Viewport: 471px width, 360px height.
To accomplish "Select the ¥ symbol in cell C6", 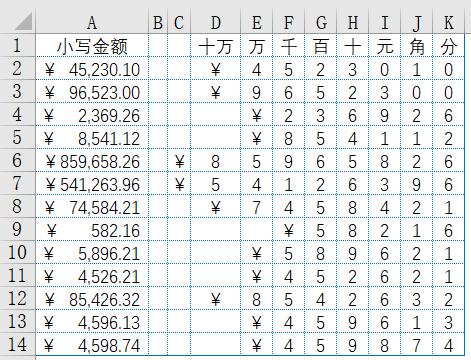I will coord(179,161).
